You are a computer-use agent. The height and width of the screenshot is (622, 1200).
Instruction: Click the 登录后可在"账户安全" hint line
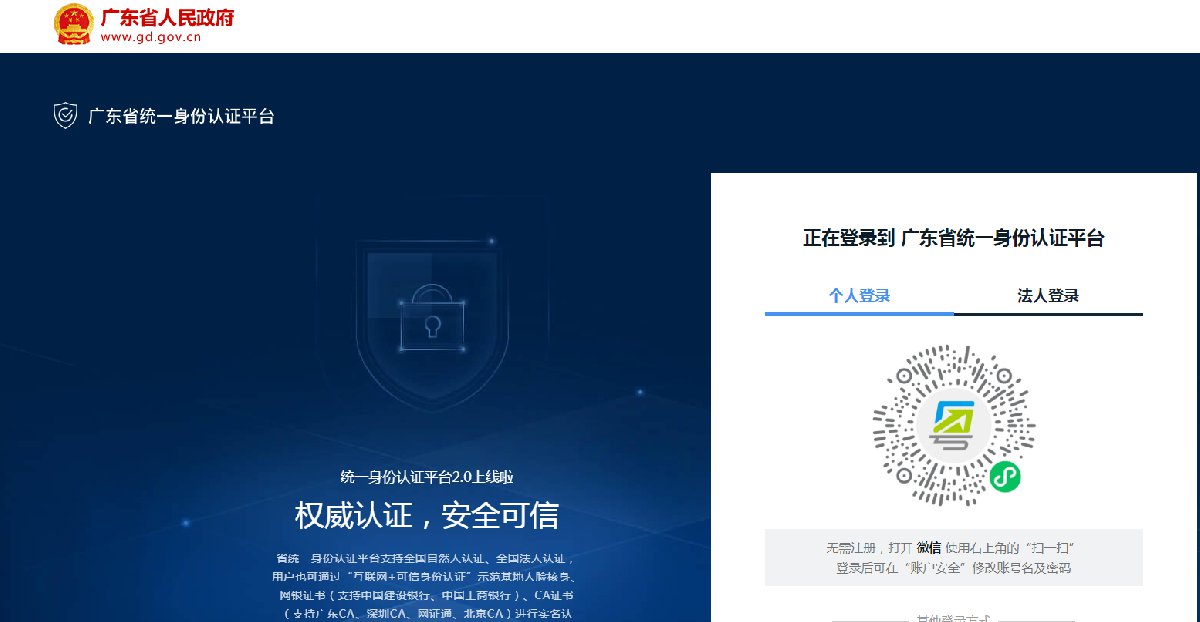click(954, 568)
